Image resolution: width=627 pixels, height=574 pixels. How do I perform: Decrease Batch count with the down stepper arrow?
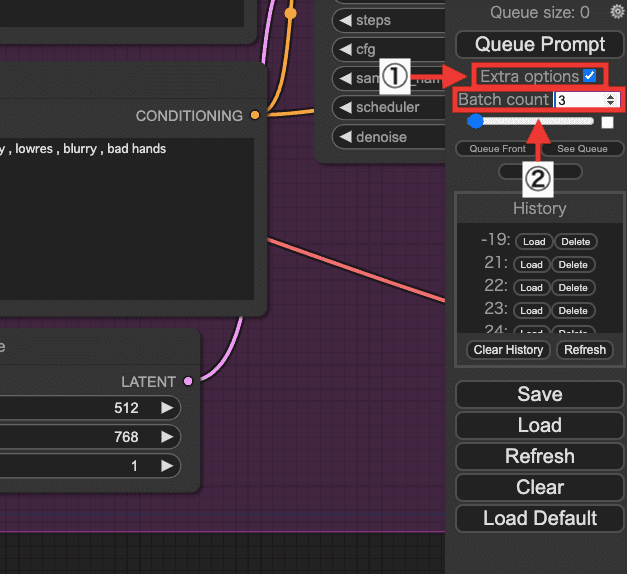pyautogui.click(x=610, y=103)
